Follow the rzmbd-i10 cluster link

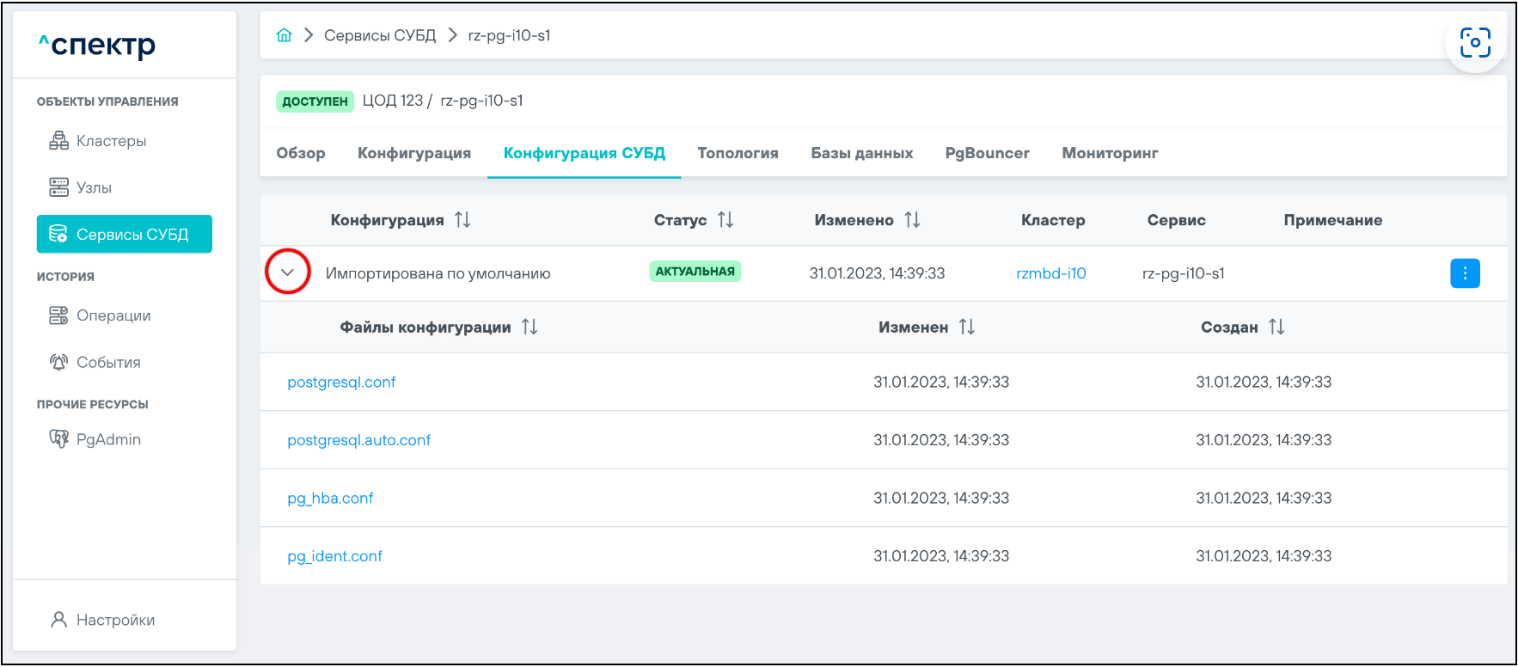point(1051,273)
